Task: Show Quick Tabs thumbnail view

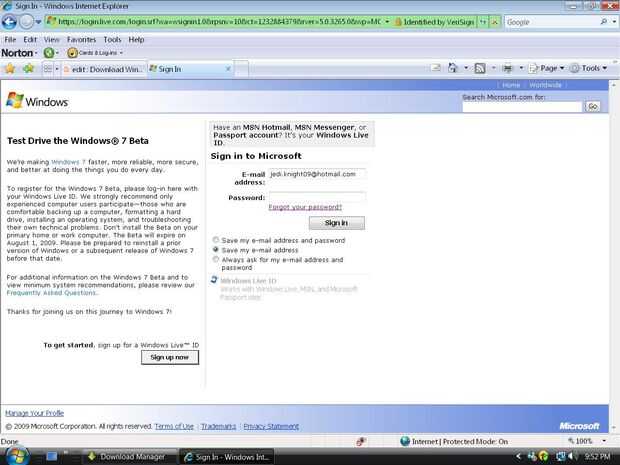Action: [47, 69]
